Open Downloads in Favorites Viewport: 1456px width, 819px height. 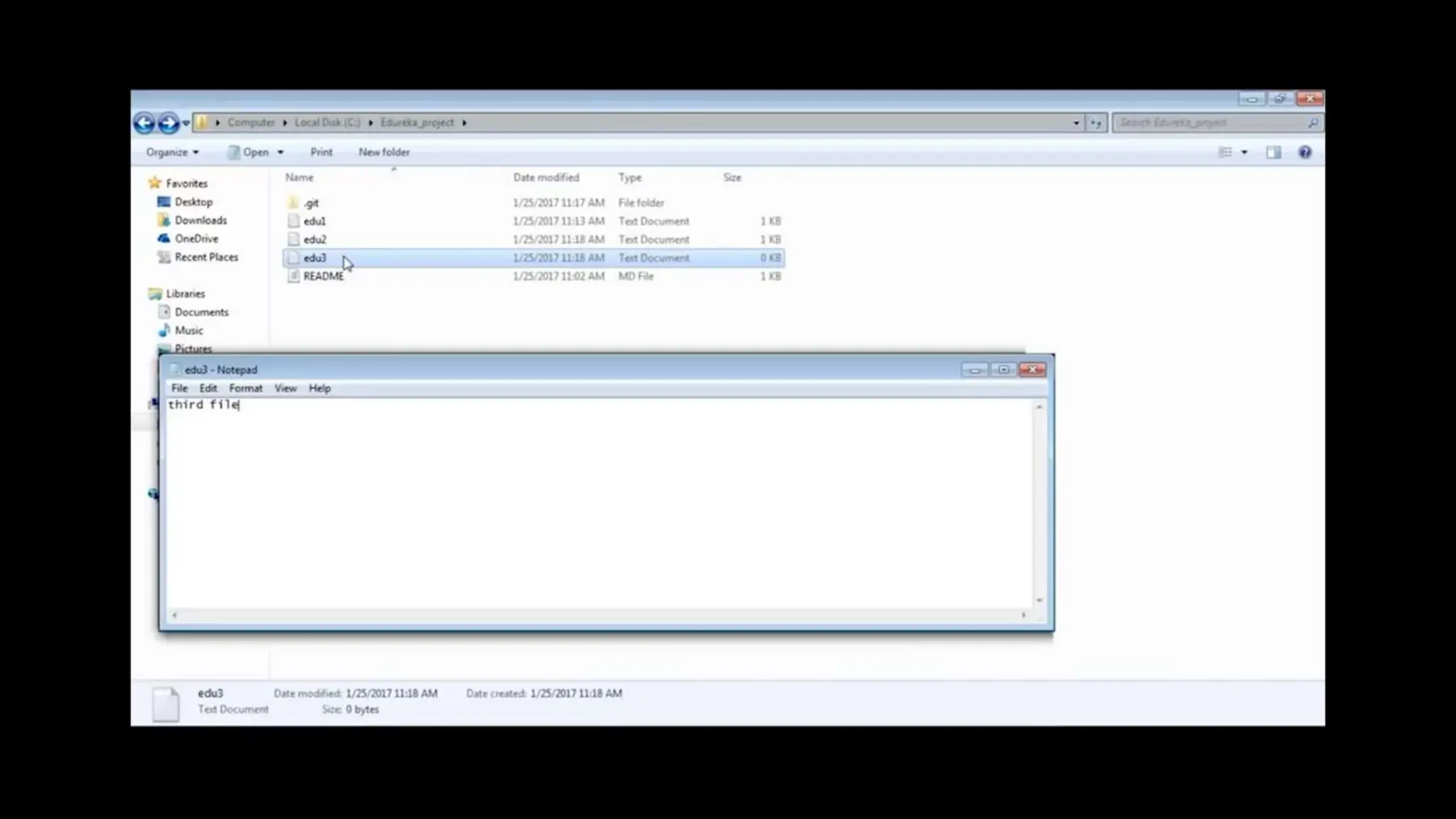tap(200, 220)
